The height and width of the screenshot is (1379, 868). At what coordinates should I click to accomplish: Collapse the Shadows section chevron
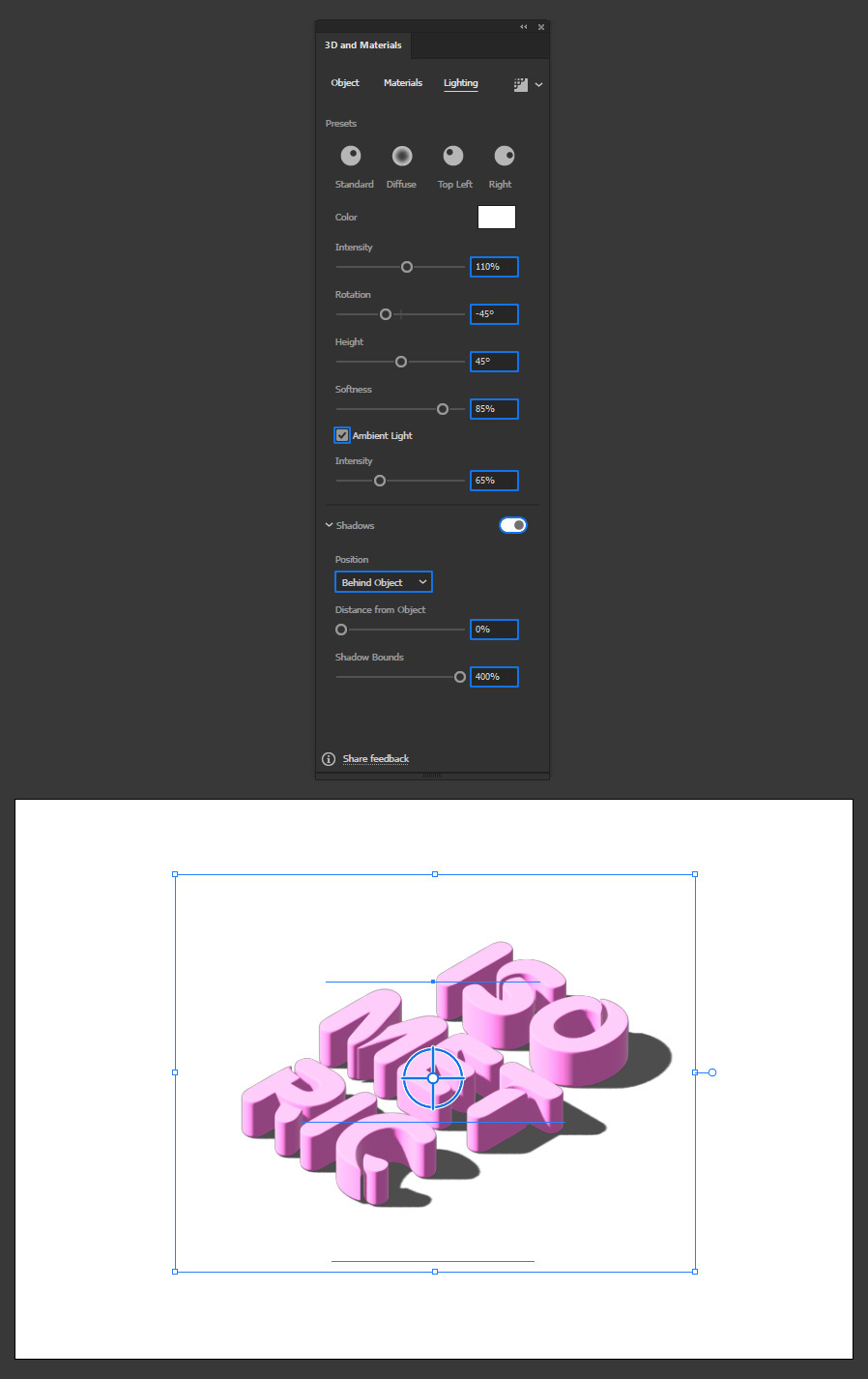(x=329, y=525)
